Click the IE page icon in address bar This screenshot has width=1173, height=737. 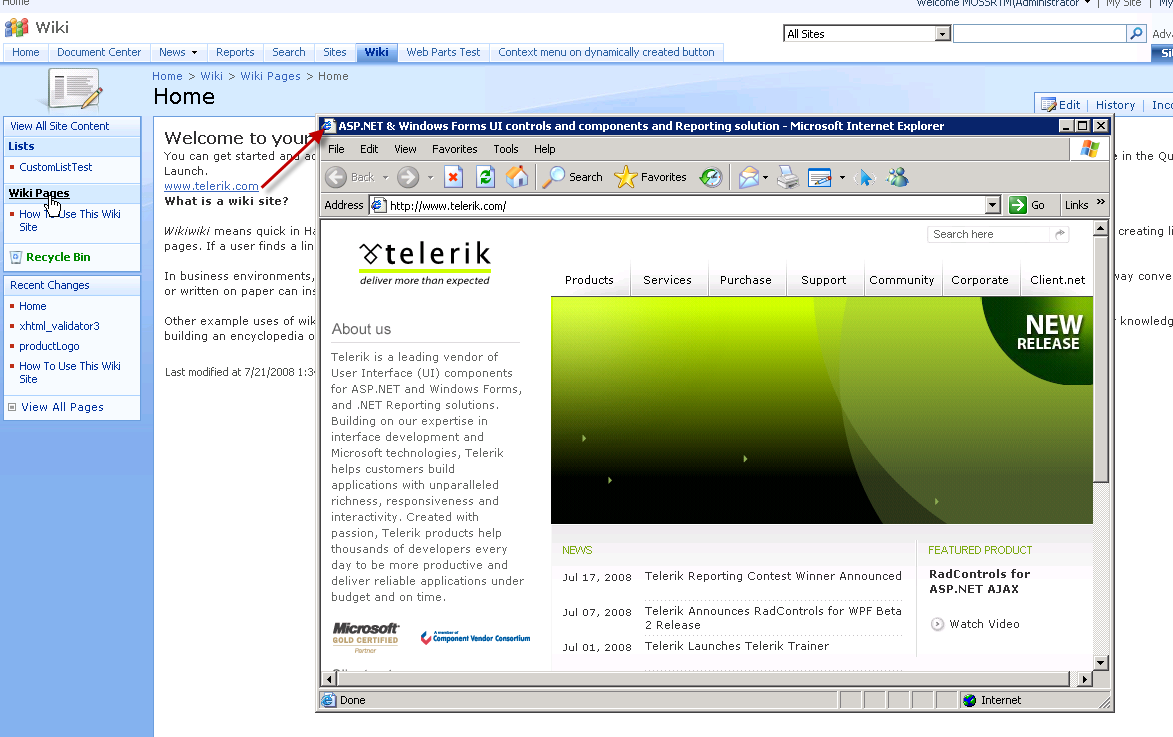pos(379,205)
